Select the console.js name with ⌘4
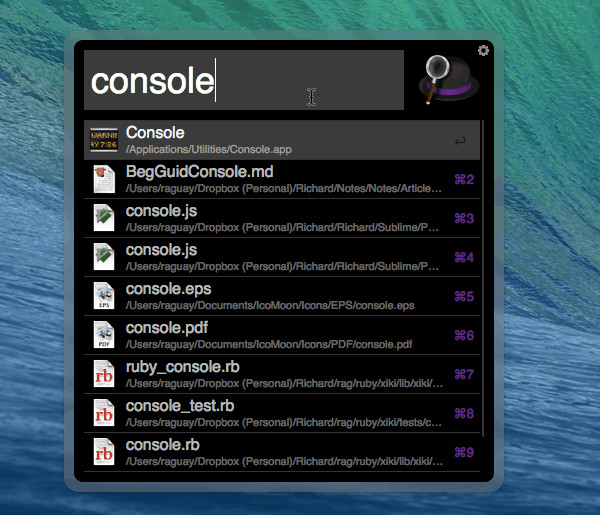The height and width of the screenshot is (515, 600). 161,250
